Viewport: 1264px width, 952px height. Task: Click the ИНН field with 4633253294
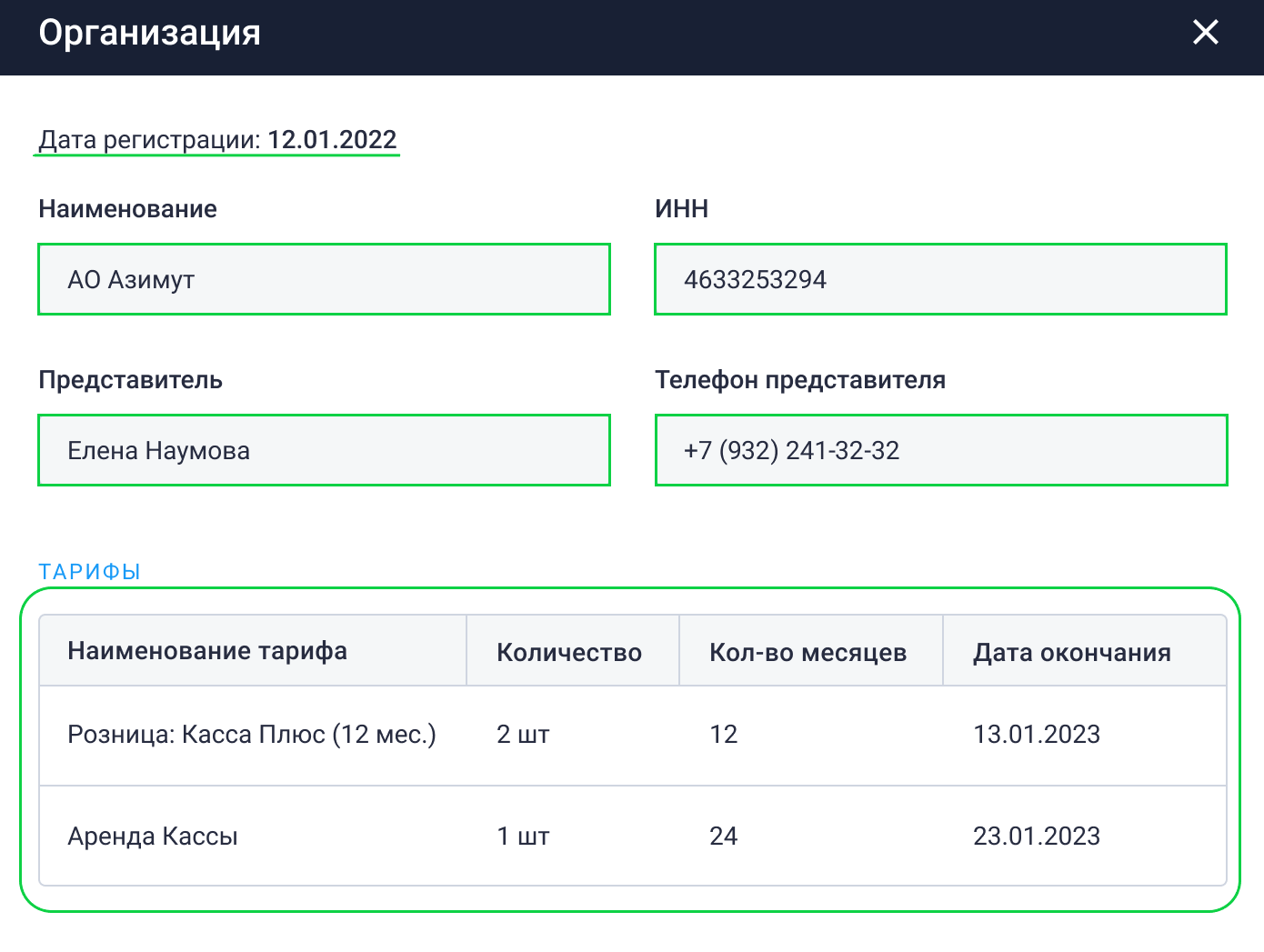point(940,279)
